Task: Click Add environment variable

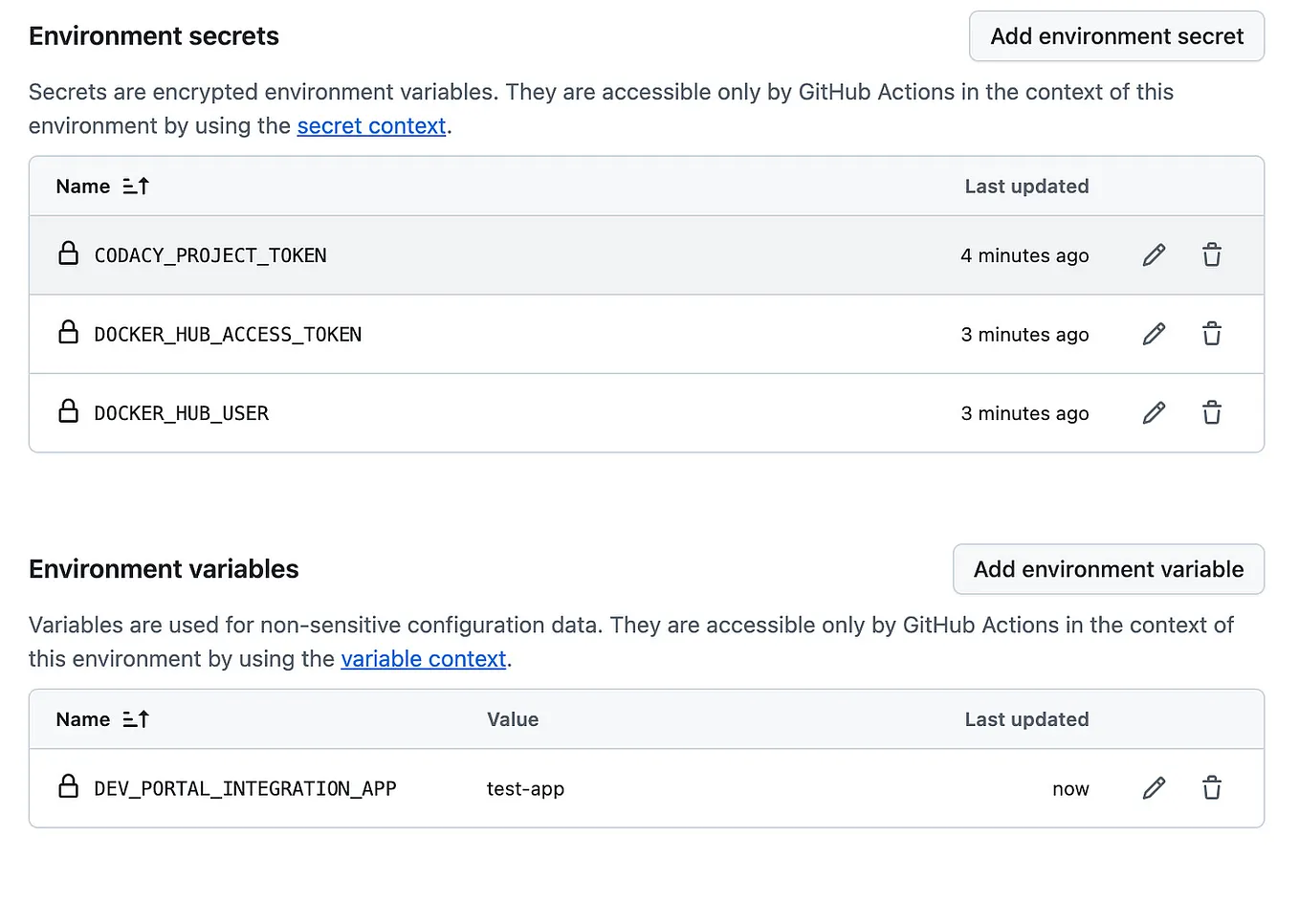Action: (x=1108, y=569)
